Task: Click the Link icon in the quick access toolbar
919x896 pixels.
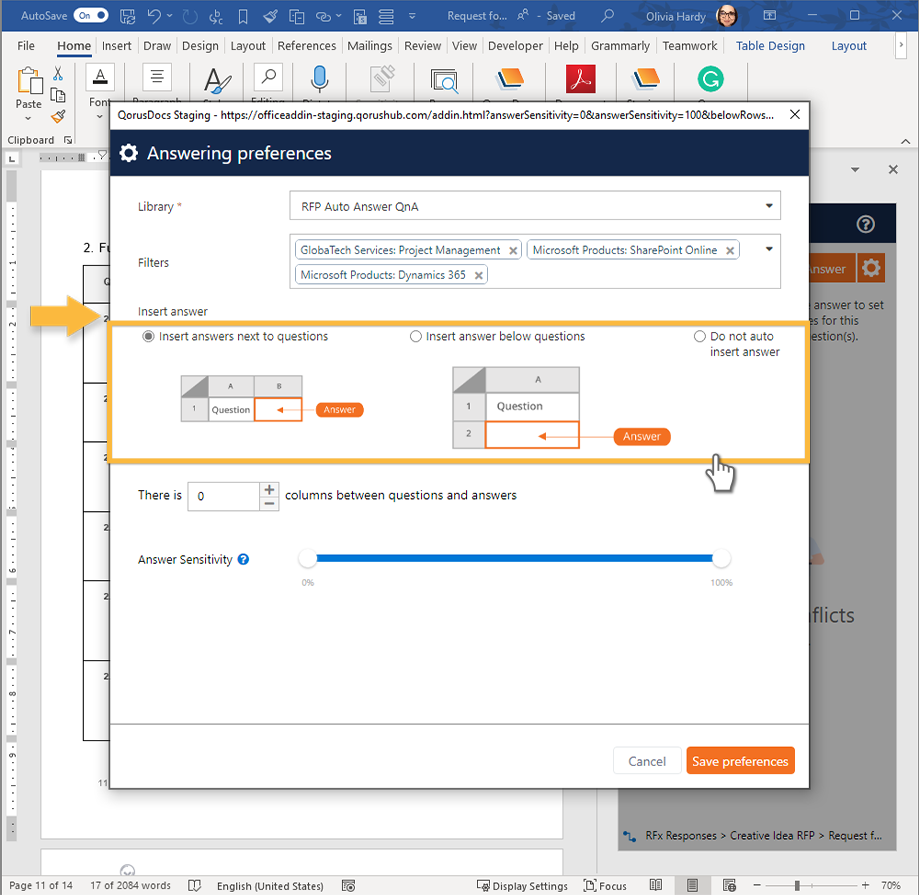Action: click(x=323, y=16)
